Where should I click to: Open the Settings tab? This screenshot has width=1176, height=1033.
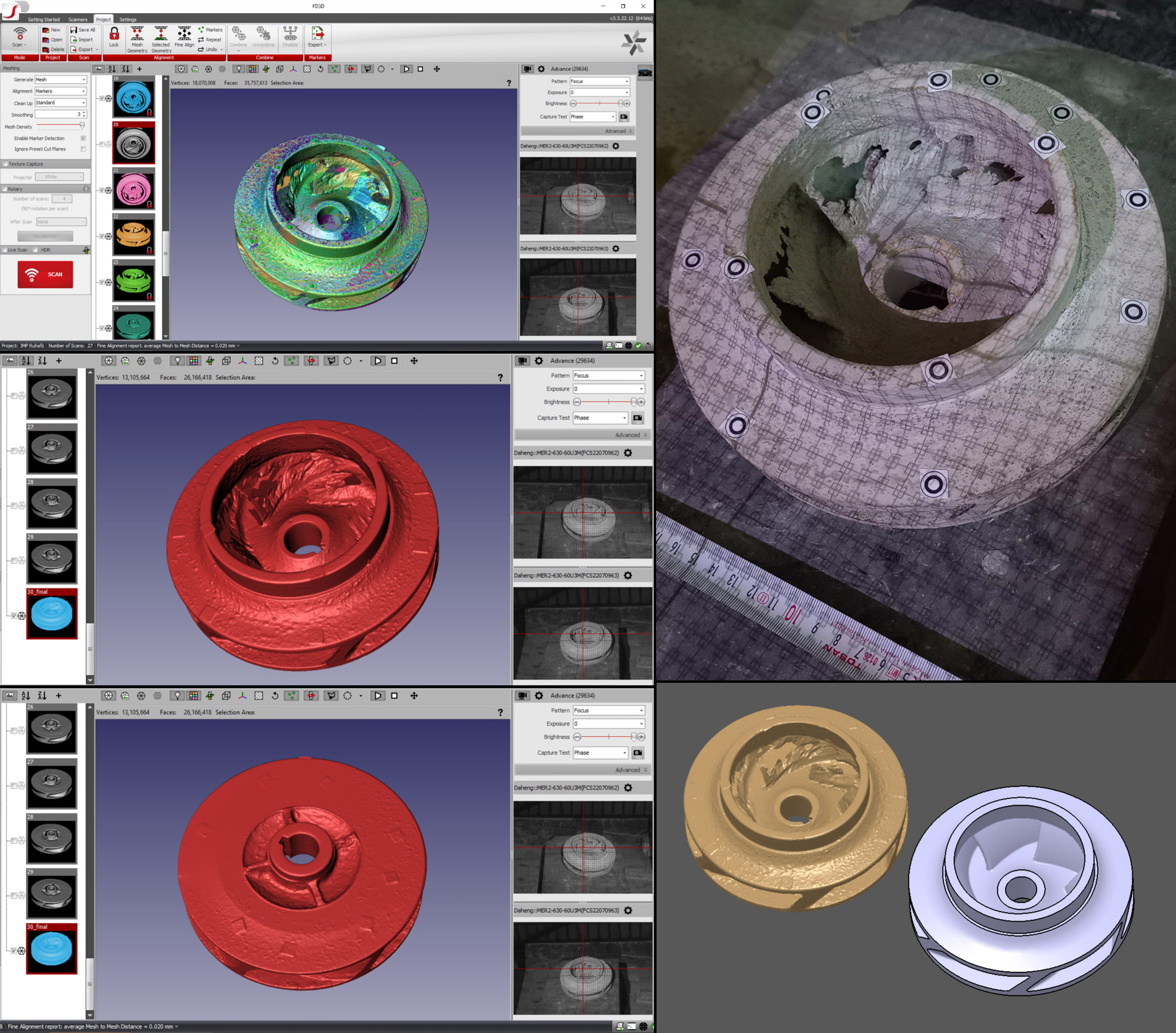pos(128,20)
